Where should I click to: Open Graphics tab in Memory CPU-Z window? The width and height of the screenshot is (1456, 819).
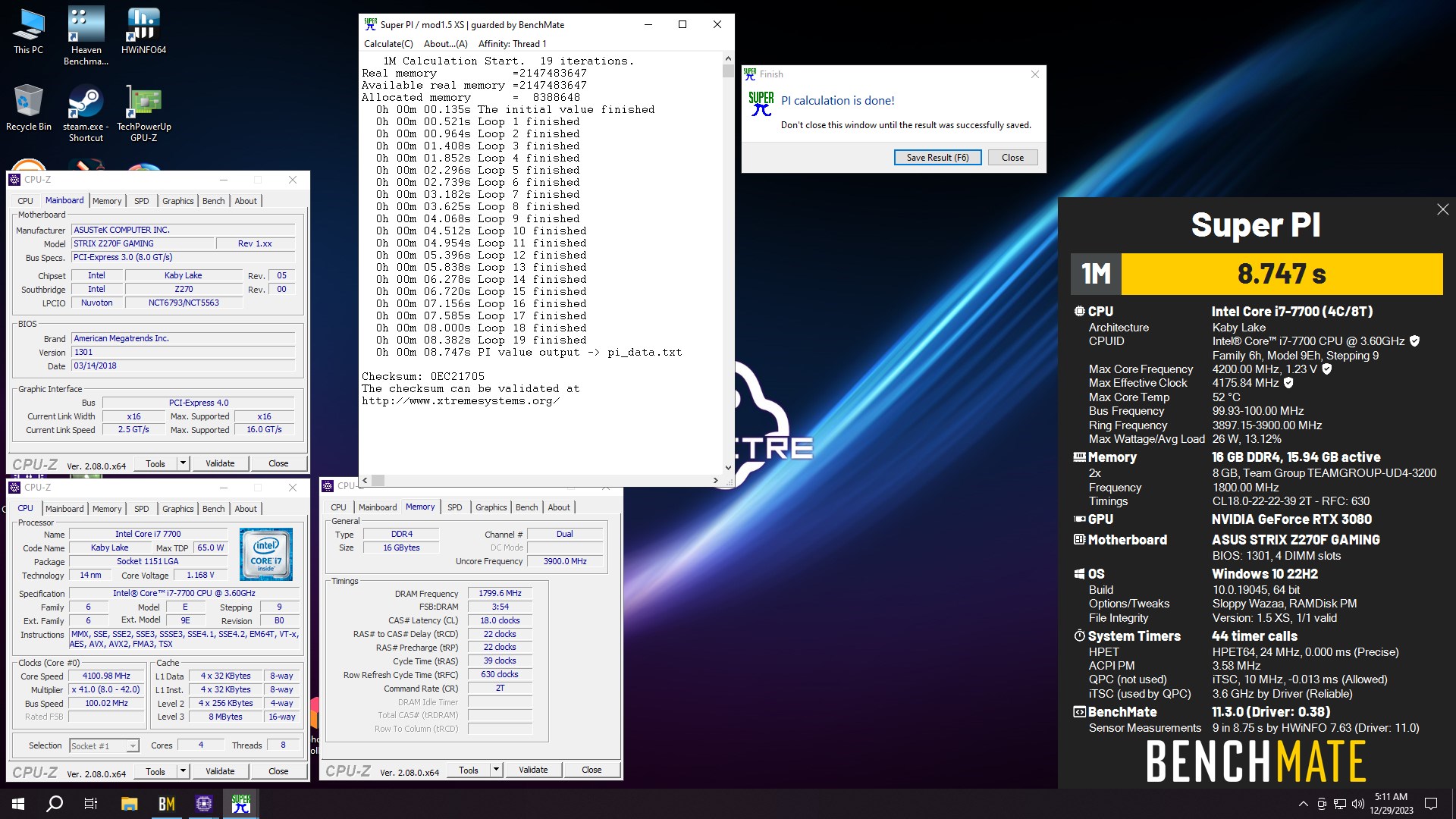pyautogui.click(x=491, y=507)
